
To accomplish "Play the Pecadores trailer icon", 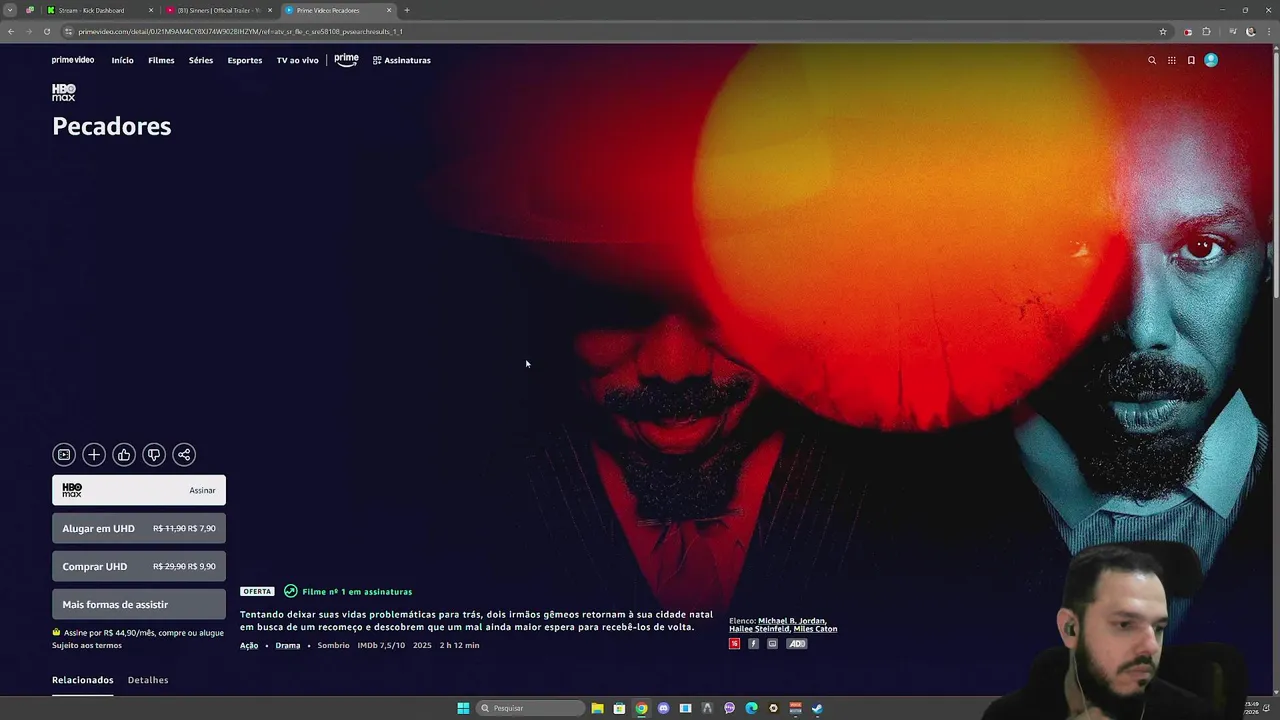I will click(x=64, y=455).
